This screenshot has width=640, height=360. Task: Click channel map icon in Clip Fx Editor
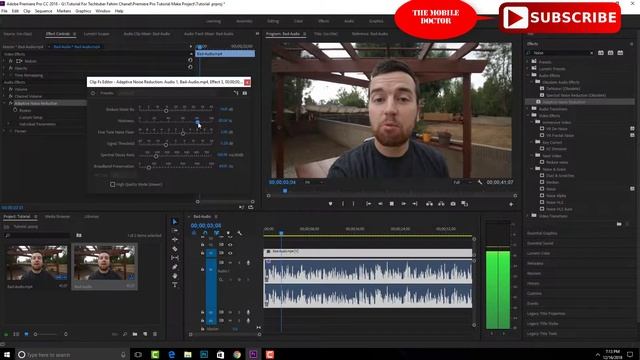point(236,93)
